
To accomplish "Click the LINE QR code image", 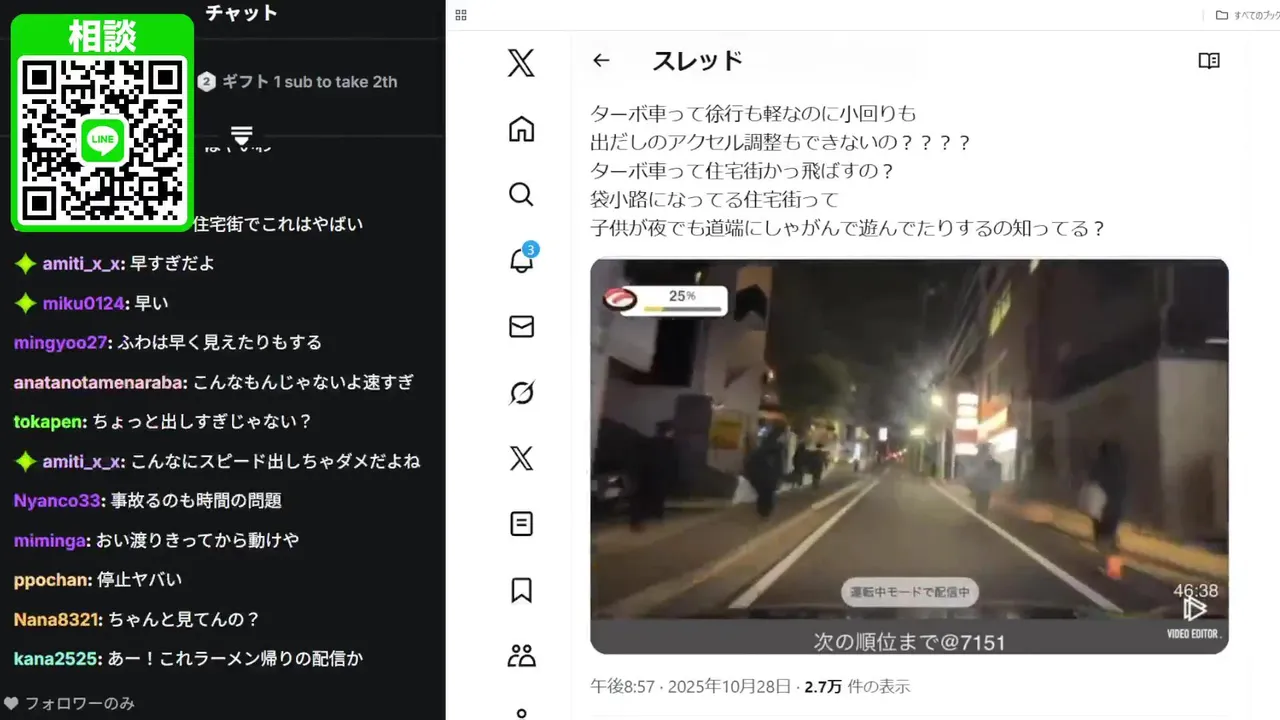I will [103, 139].
